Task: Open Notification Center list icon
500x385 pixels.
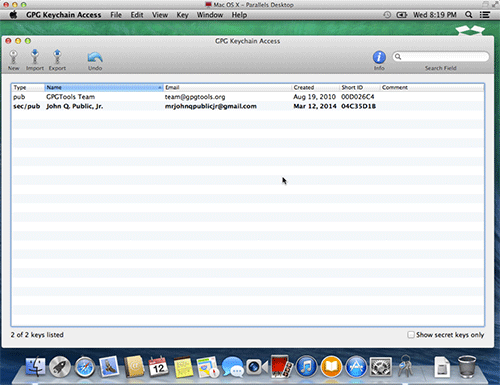Action: pos(485,15)
